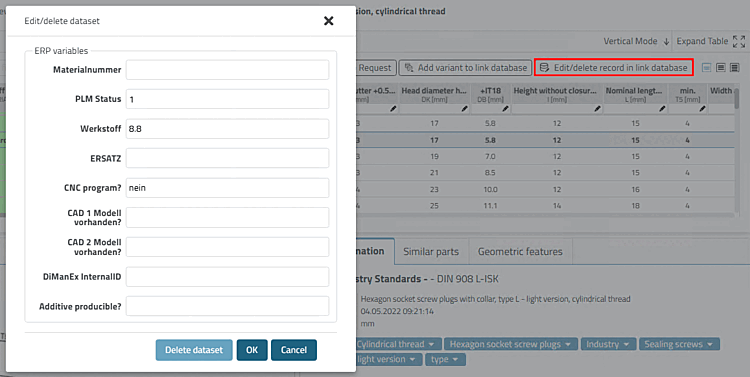Image resolution: width=750 pixels, height=377 pixels.
Task: Click the CNC program field with nein
Action: point(227,188)
